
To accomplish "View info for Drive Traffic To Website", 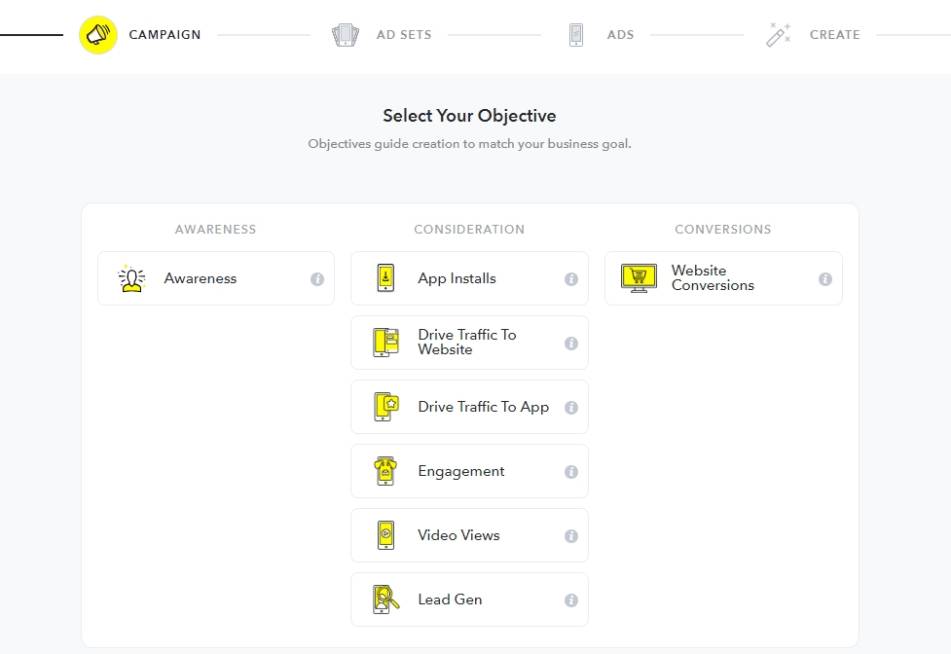I will pyautogui.click(x=571, y=343).
